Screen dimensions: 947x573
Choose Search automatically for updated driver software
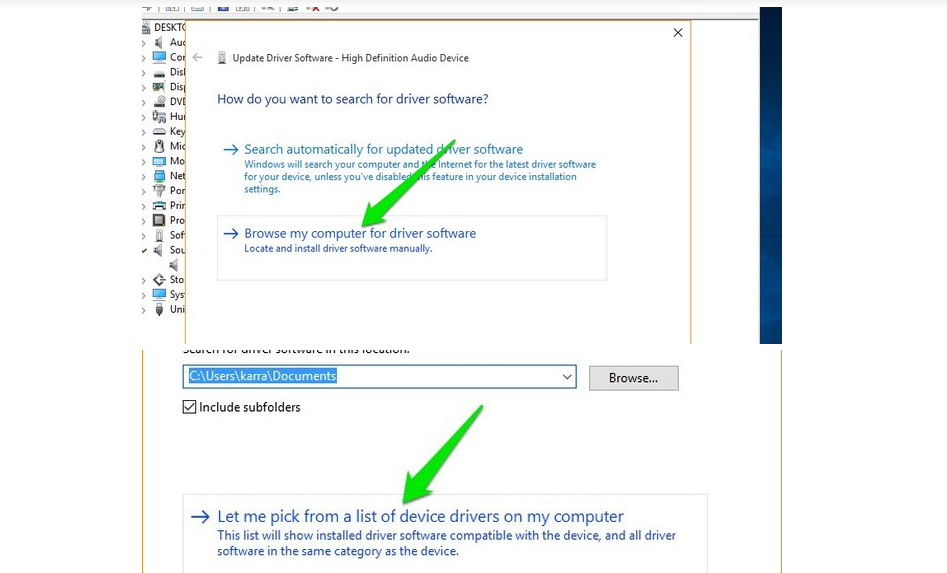[383, 149]
